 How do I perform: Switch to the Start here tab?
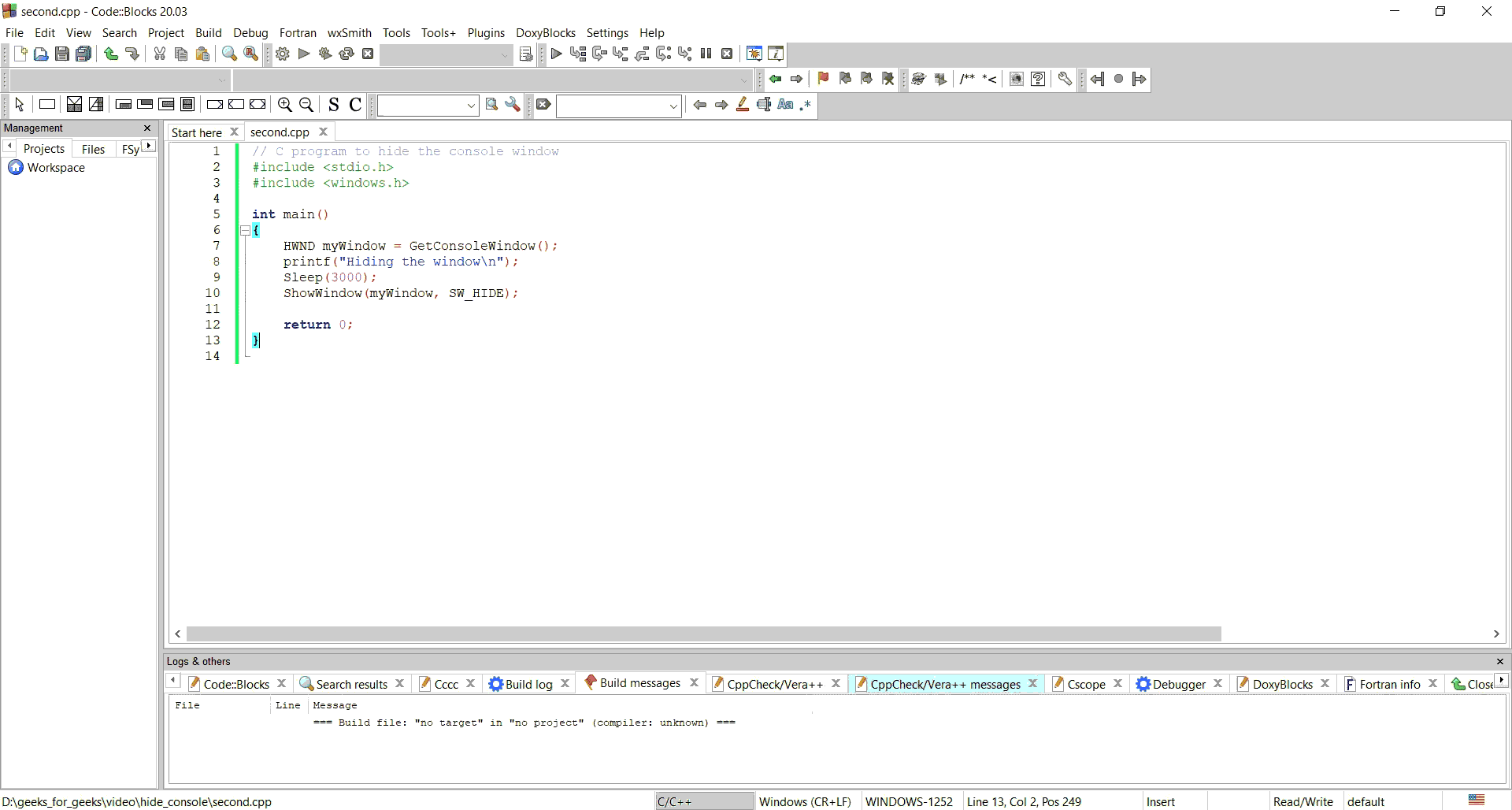pyautogui.click(x=195, y=132)
